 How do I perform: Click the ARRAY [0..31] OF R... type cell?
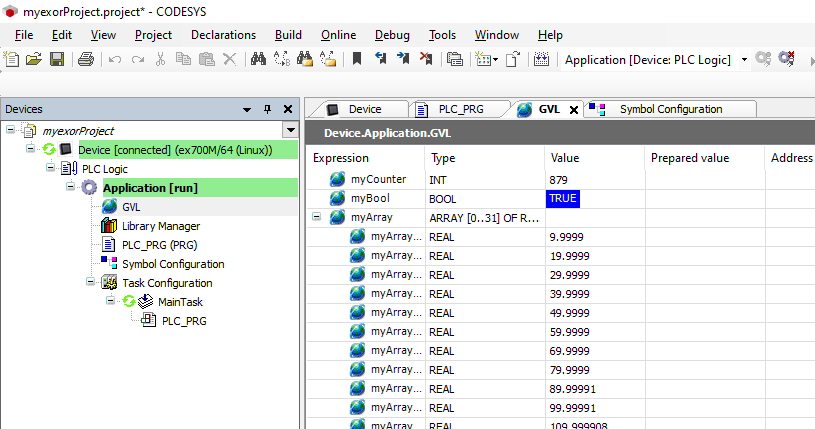tap(484, 218)
